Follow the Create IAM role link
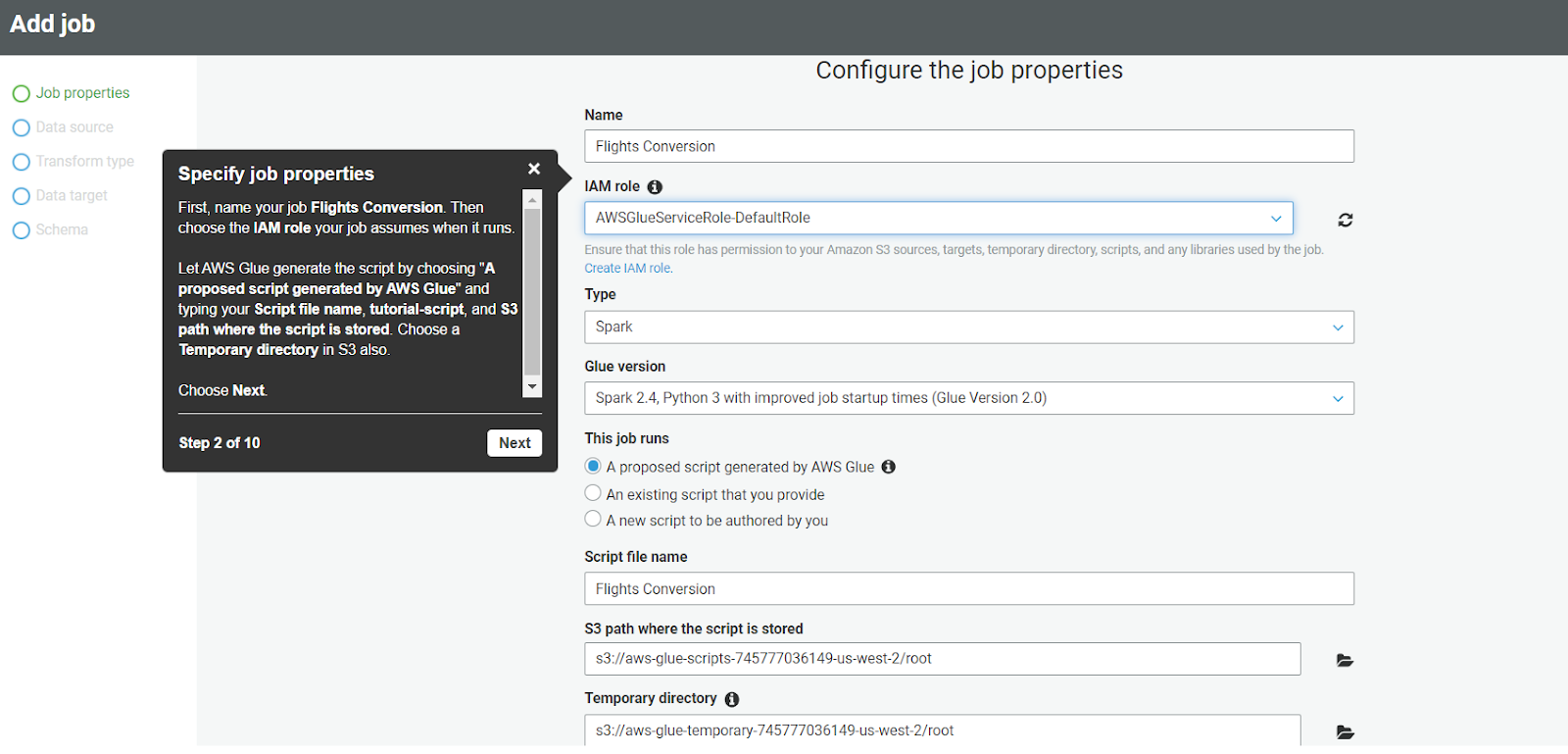Screen dimensions: 1568x754 [627, 269]
